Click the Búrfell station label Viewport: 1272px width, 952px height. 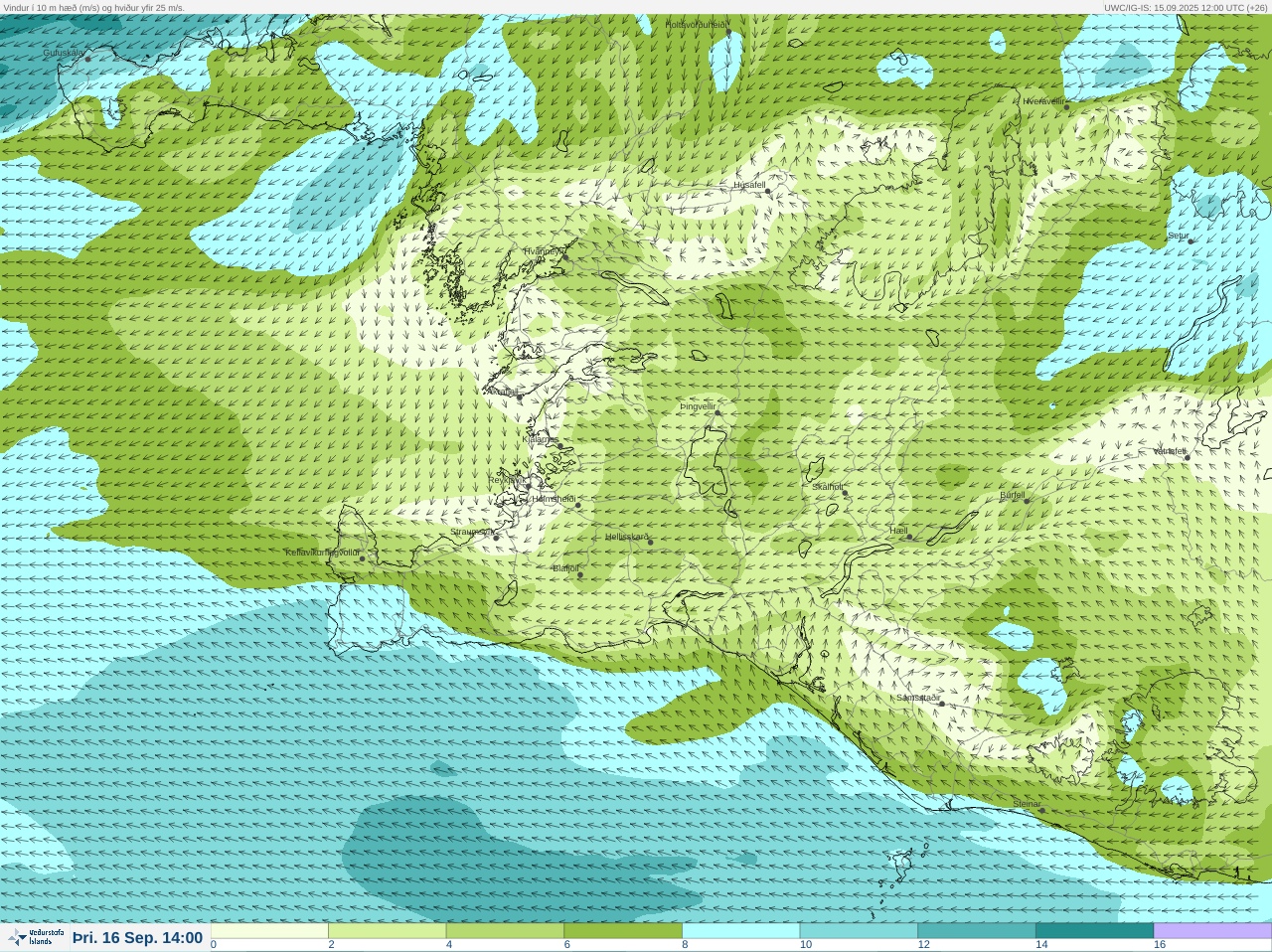(1013, 495)
